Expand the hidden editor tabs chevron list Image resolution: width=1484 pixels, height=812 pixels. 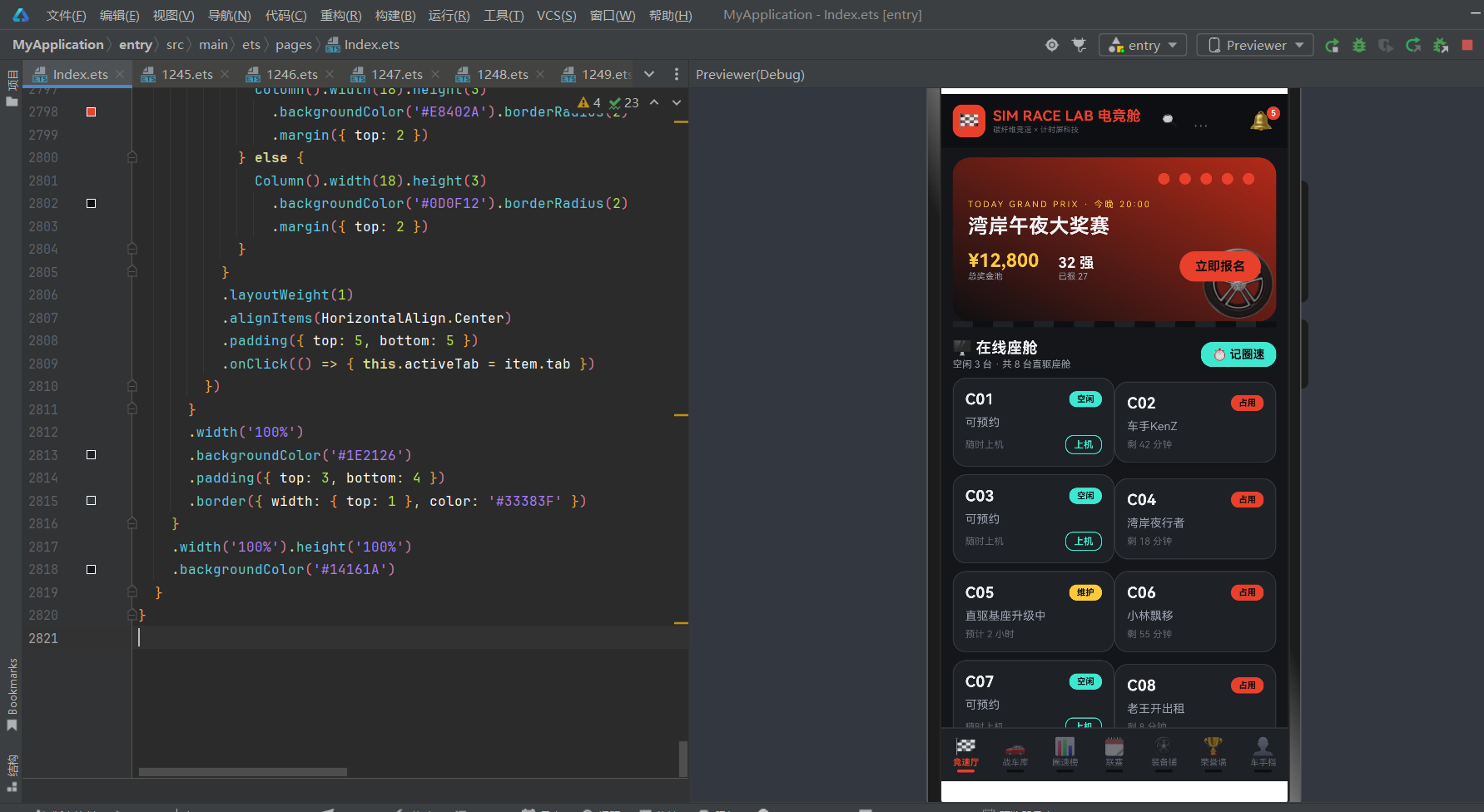click(x=649, y=74)
